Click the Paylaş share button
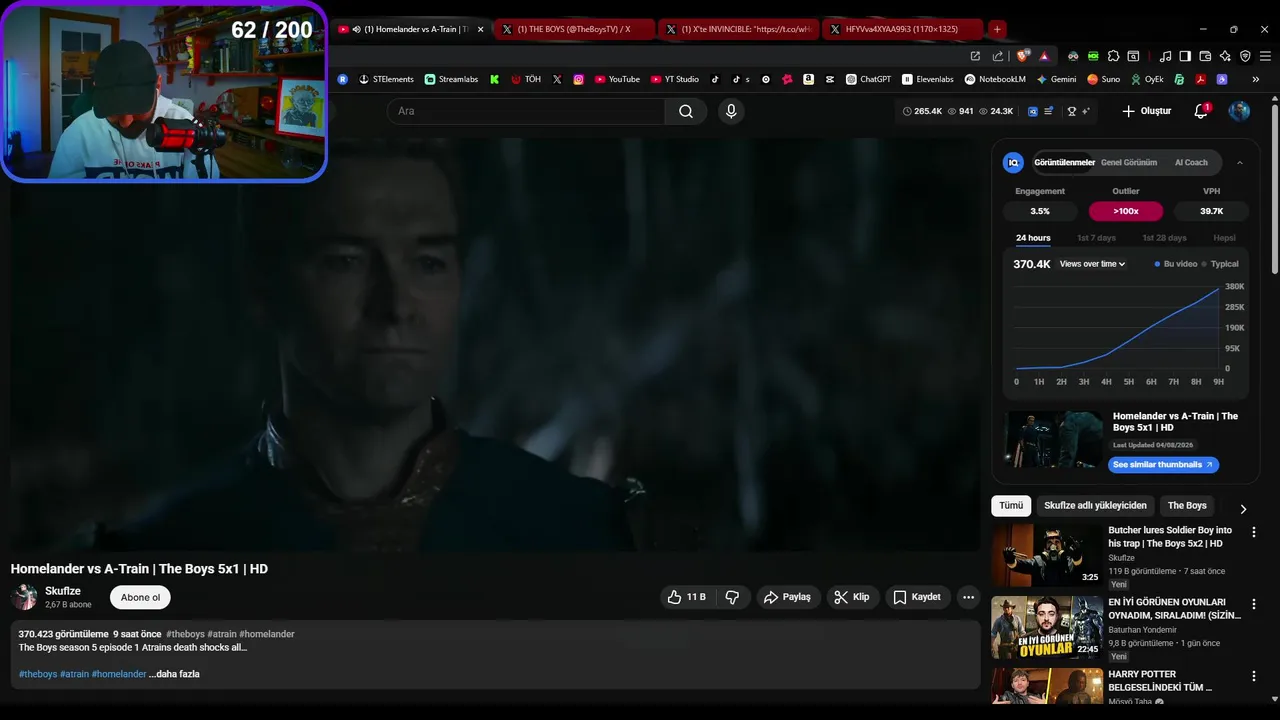This screenshot has height=720, width=1280. tap(787, 597)
